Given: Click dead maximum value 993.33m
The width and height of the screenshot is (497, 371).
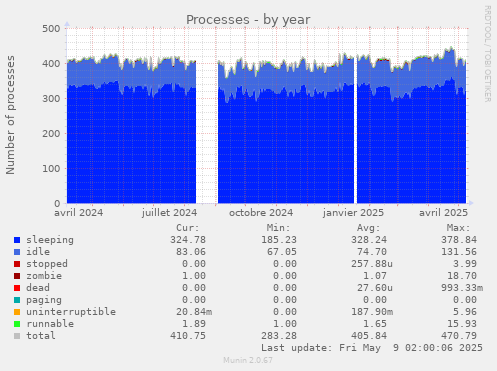Looking at the screenshot, I should pos(462,288).
